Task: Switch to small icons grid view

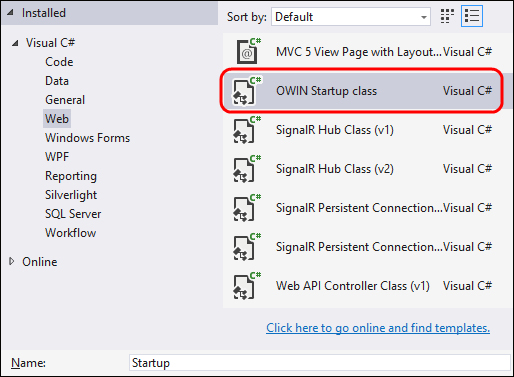Action: tap(447, 16)
